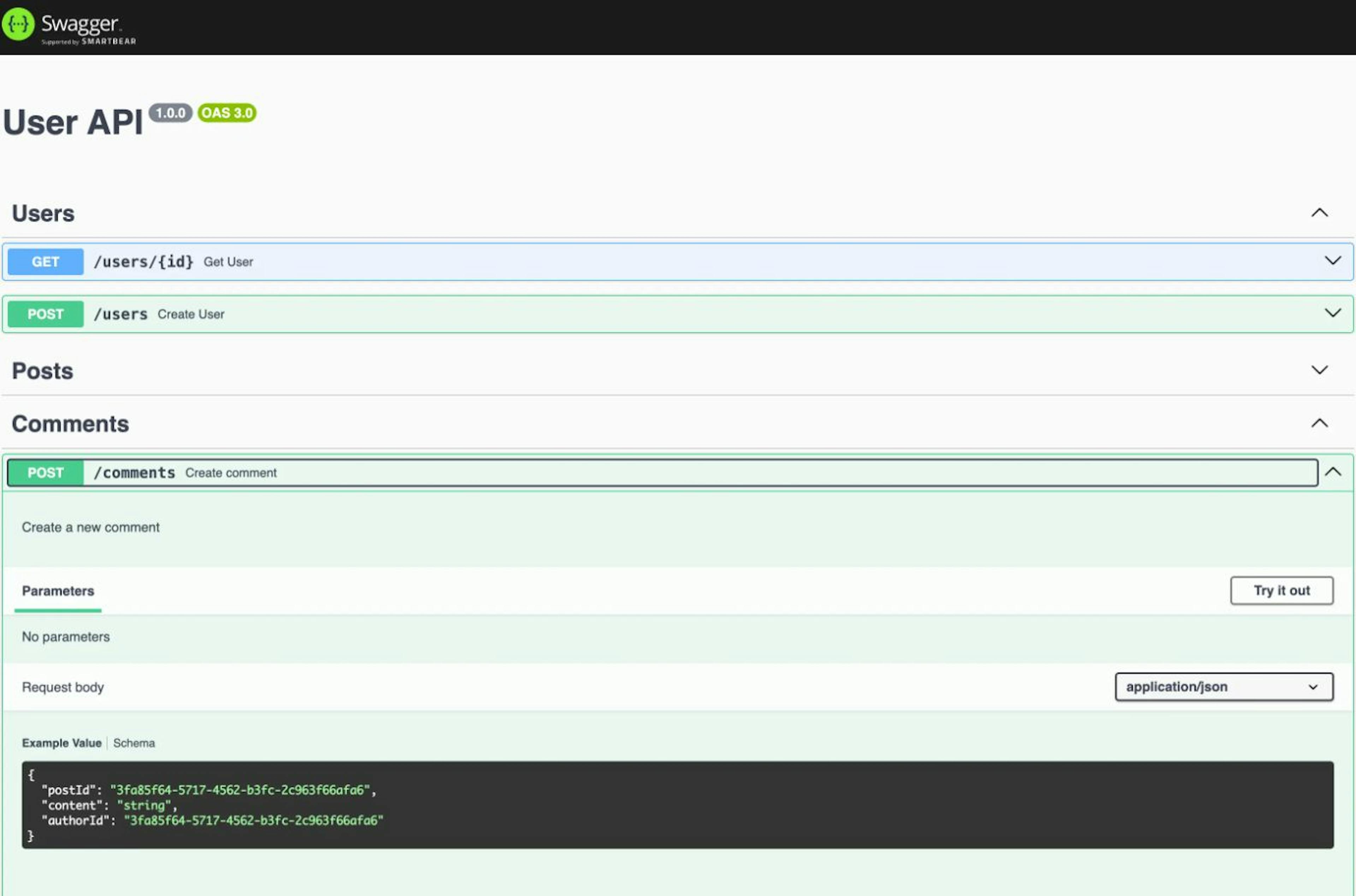This screenshot has height=896, width=1356.
Task: Select the Parameters tab header
Action: pos(58,591)
